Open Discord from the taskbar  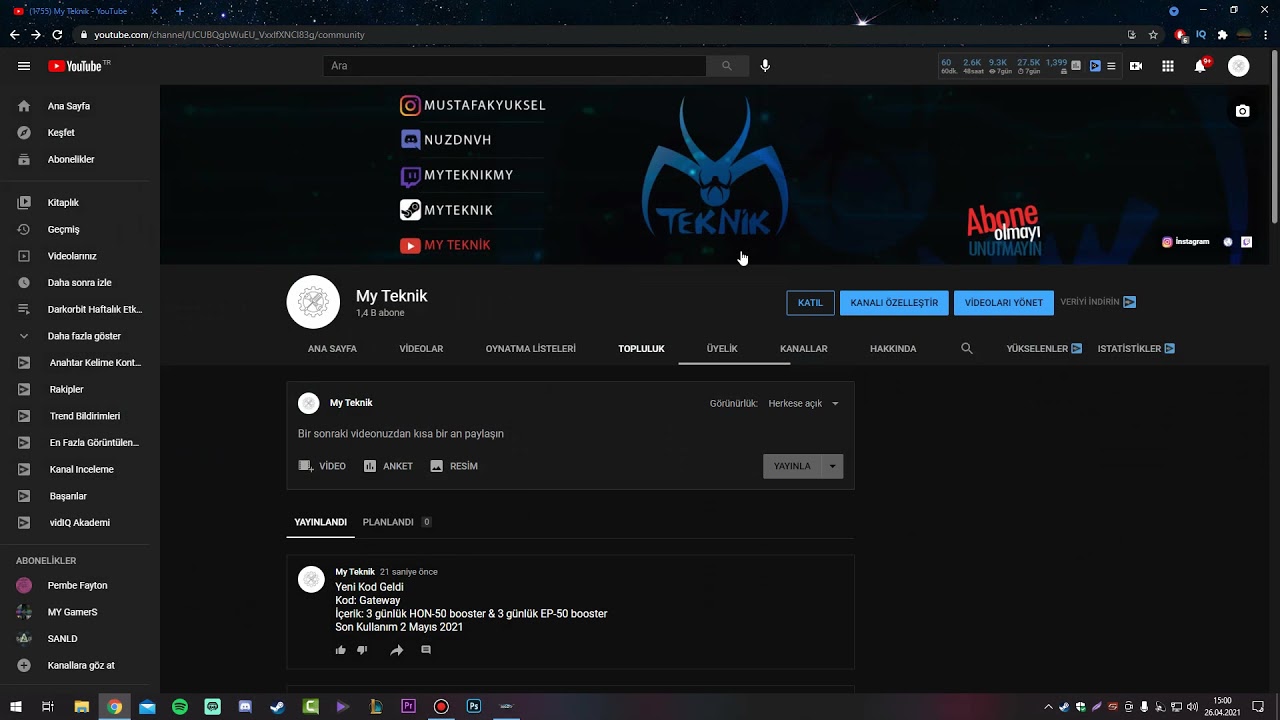245,706
